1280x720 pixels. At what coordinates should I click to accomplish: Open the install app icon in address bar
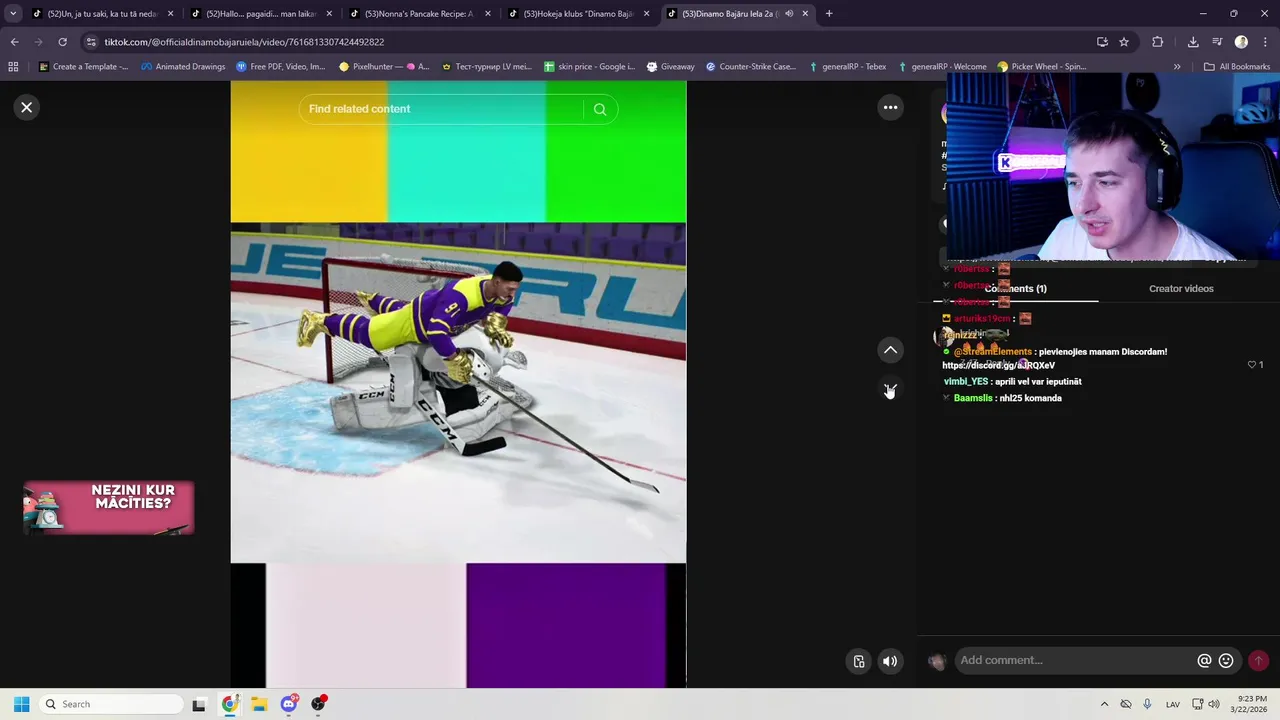point(1102,42)
